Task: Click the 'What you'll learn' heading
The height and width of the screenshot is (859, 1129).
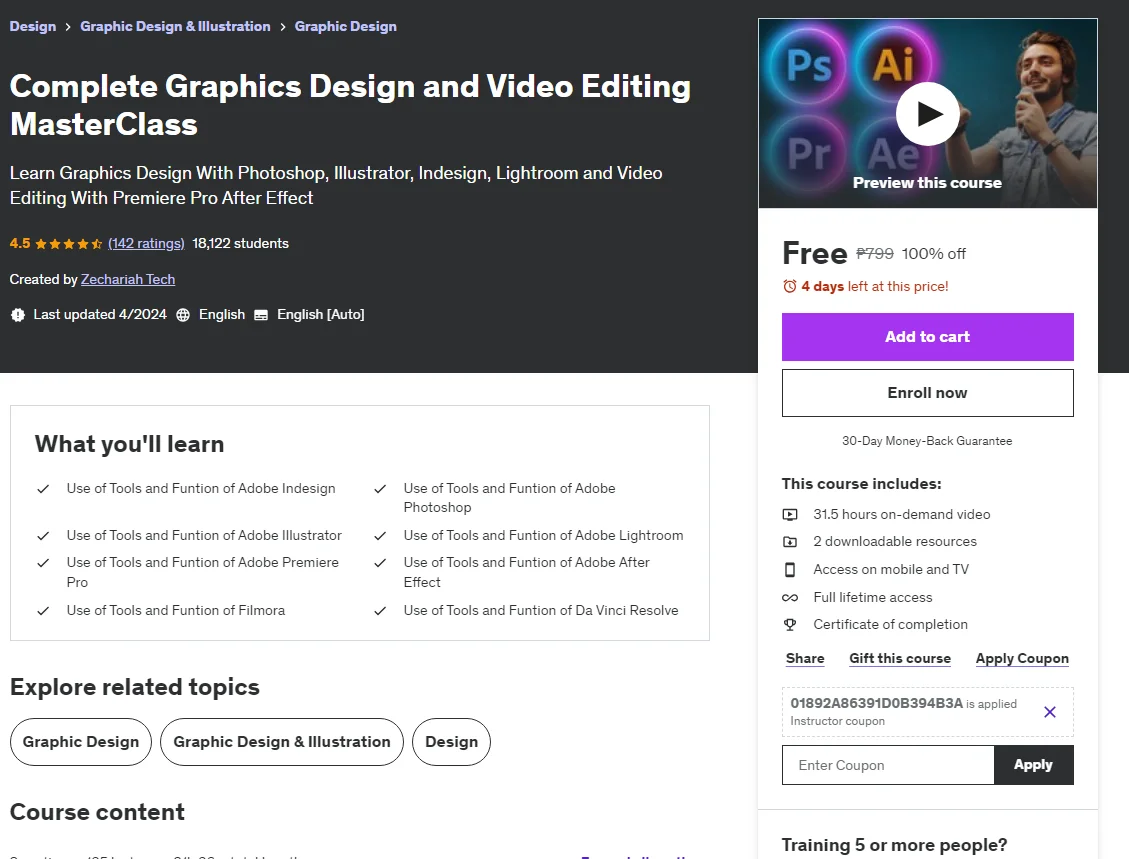Action: point(130,444)
